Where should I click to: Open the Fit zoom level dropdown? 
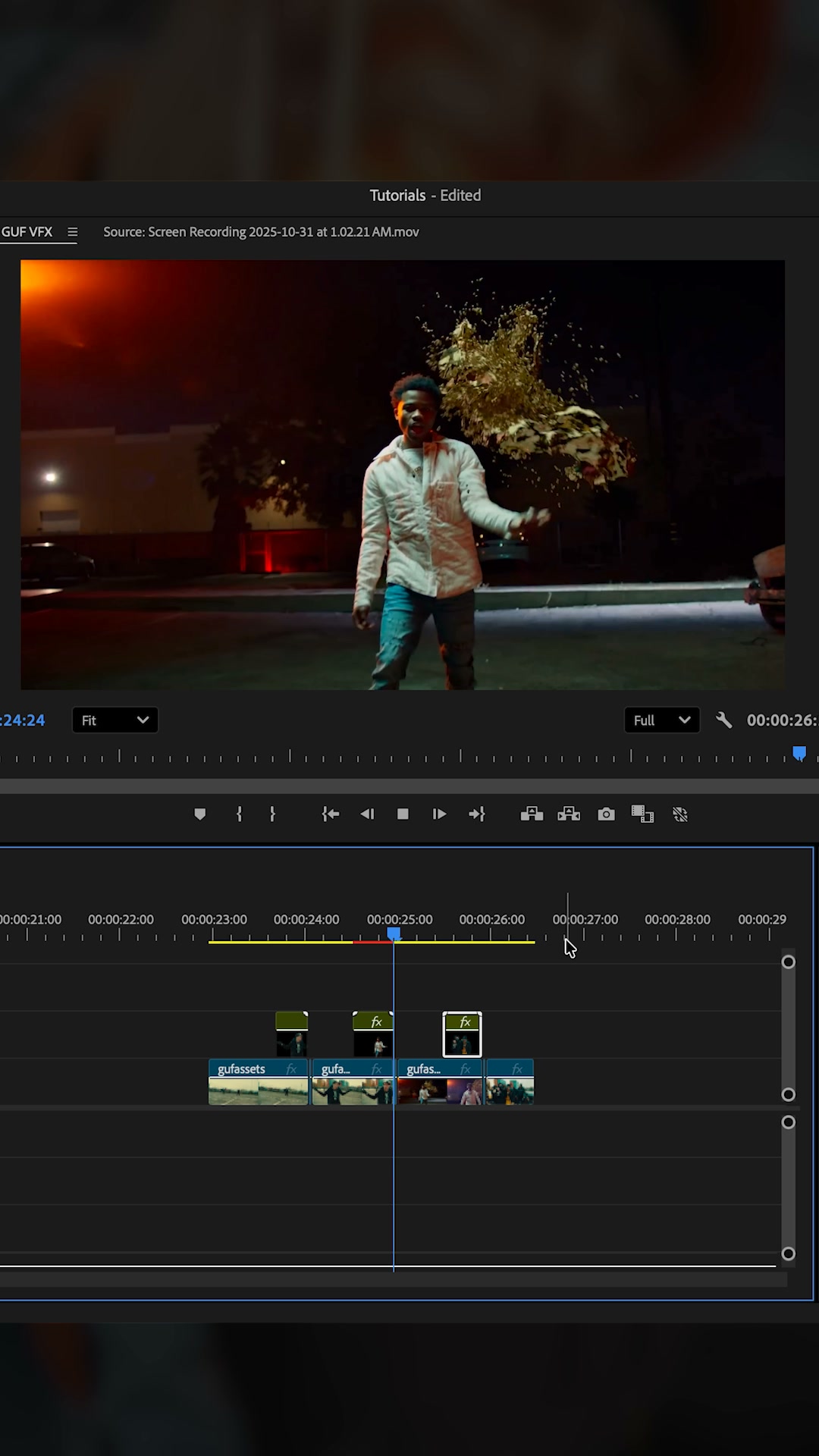click(x=115, y=720)
